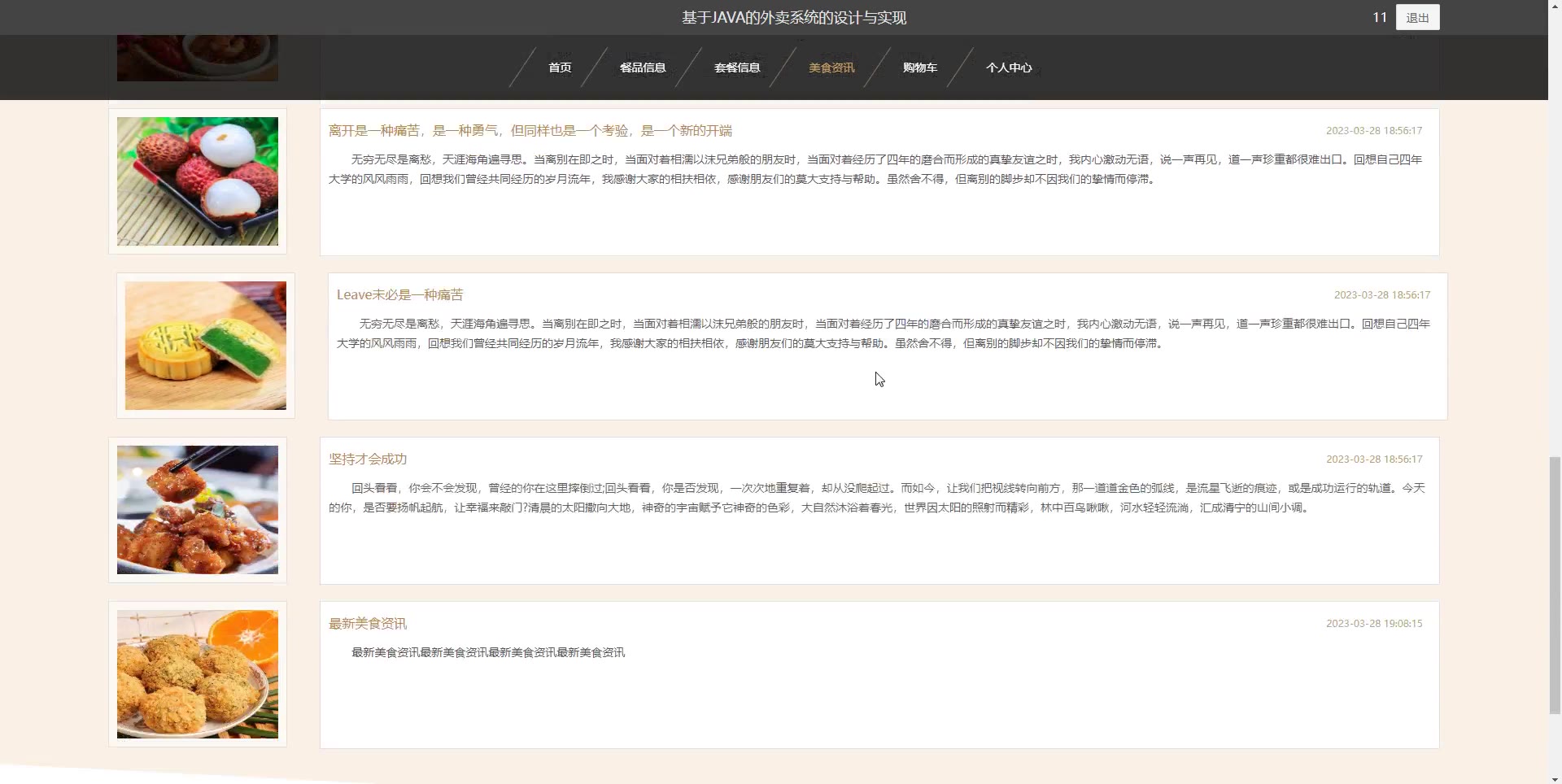Open the 最新美食资讯 article title
1562x784 pixels.
(x=368, y=624)
